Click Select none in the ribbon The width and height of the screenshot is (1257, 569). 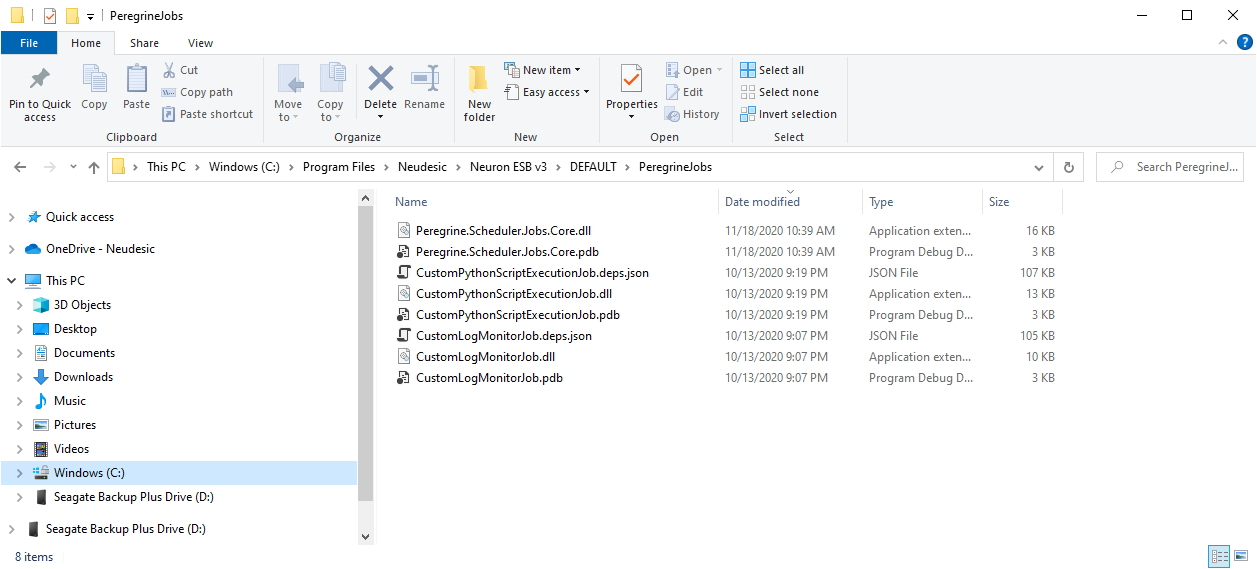pyautogui.click(x=779, y=92)
